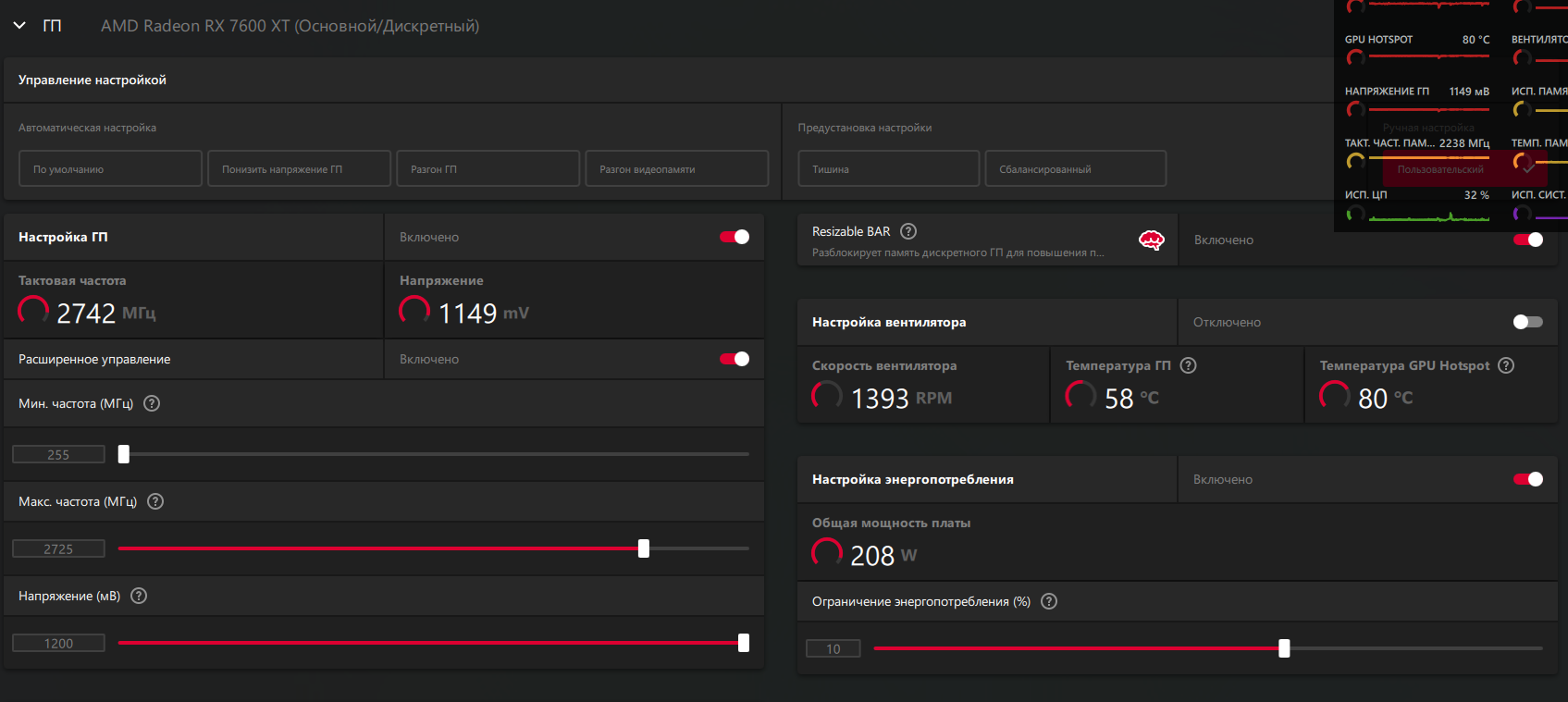
Task: Click the Макс. частота slider handle
Action: tap(644, 548)
